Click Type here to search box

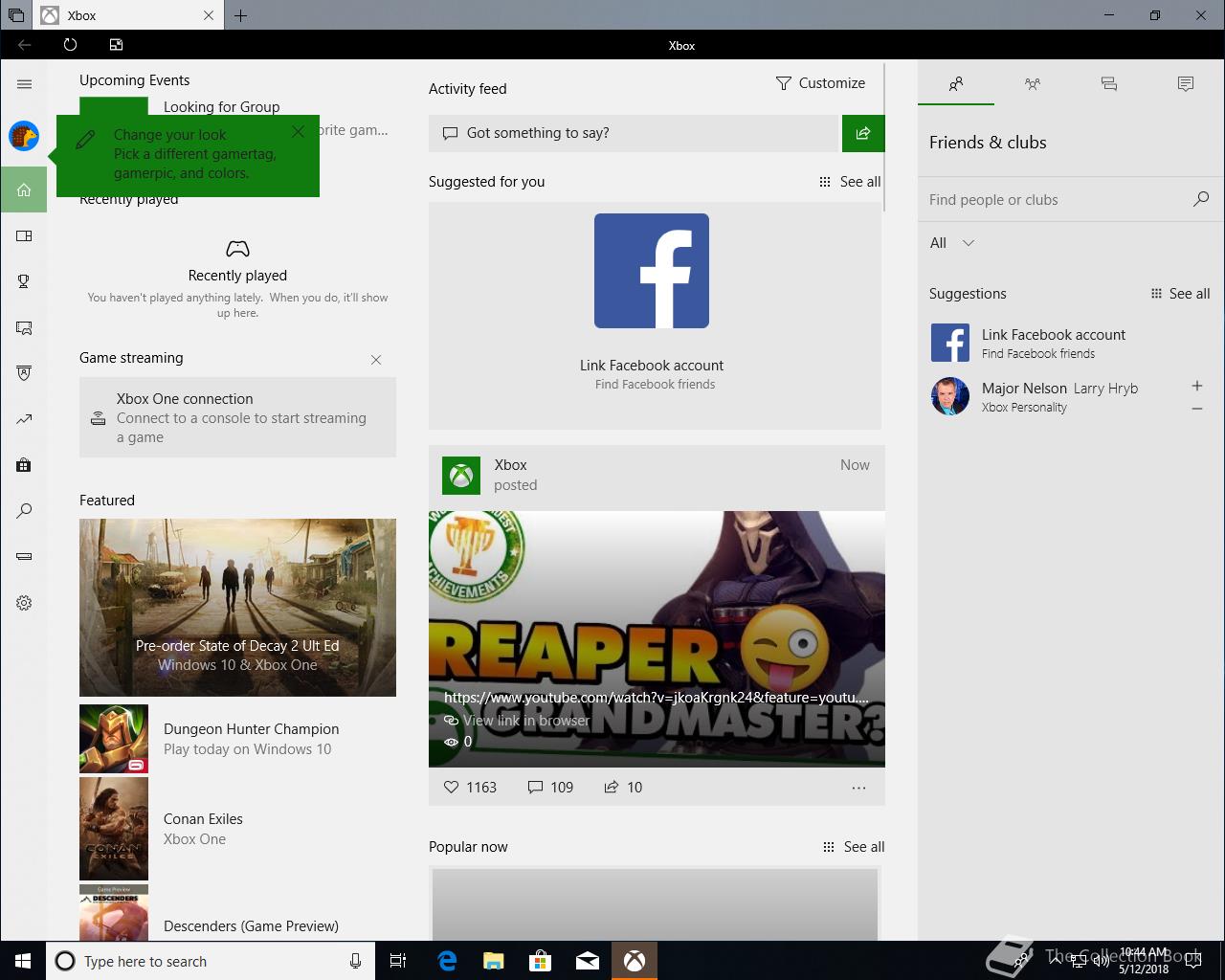tap(209, 961)
